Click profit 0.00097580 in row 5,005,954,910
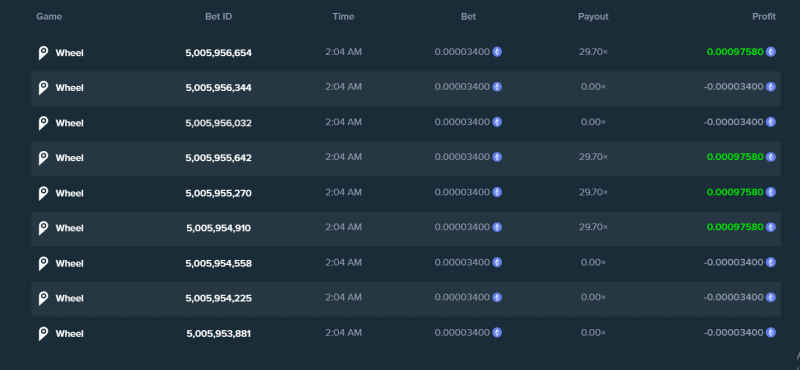 [735, 227]
